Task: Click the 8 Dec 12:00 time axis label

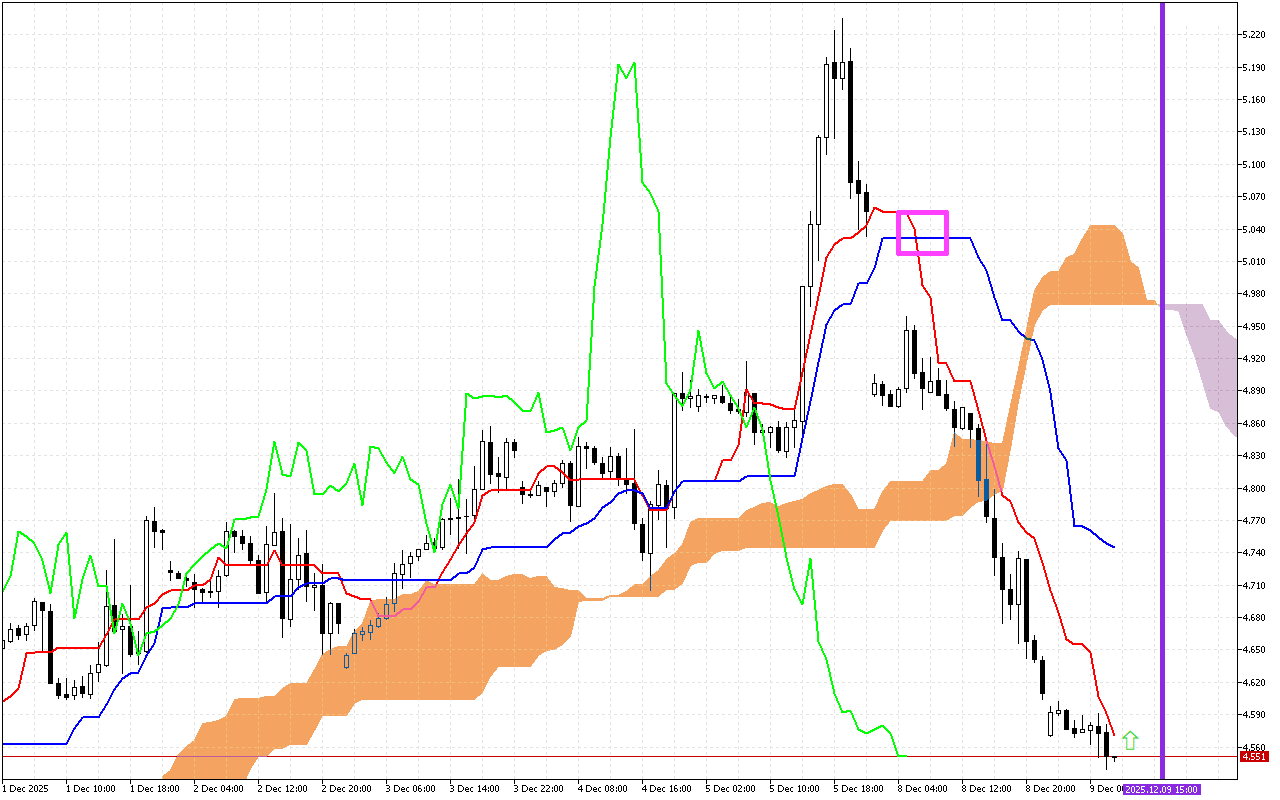Action: (x=986, y=789)
